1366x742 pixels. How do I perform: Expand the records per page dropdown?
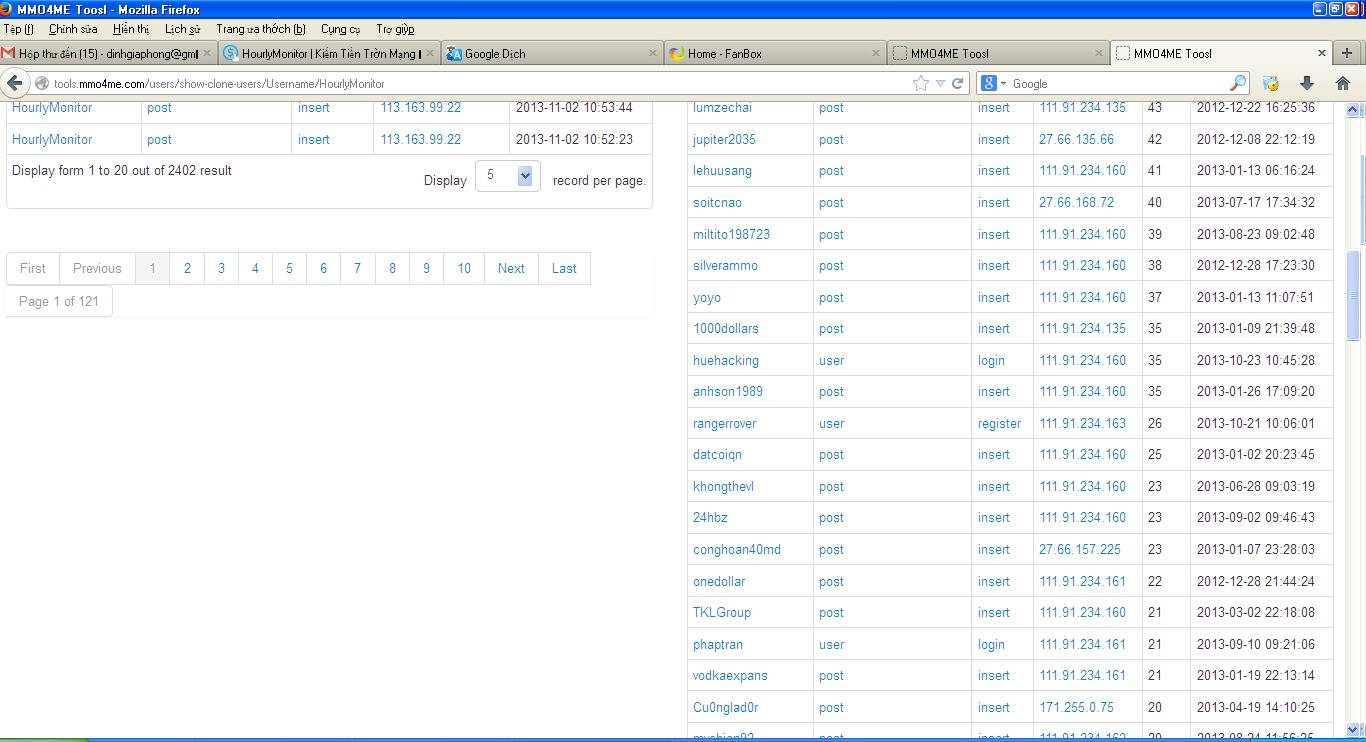tap(525, 176)
